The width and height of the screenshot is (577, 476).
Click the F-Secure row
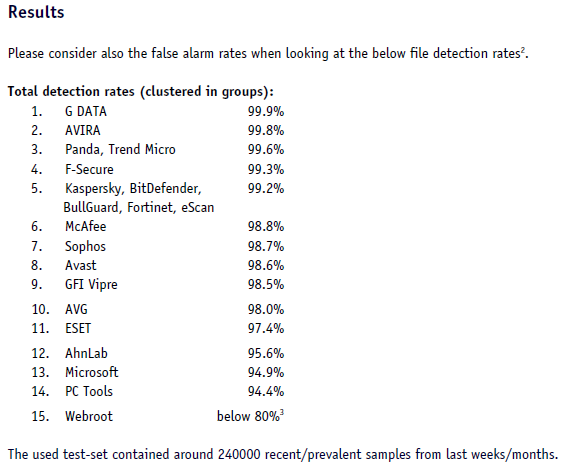pos(157,169)
